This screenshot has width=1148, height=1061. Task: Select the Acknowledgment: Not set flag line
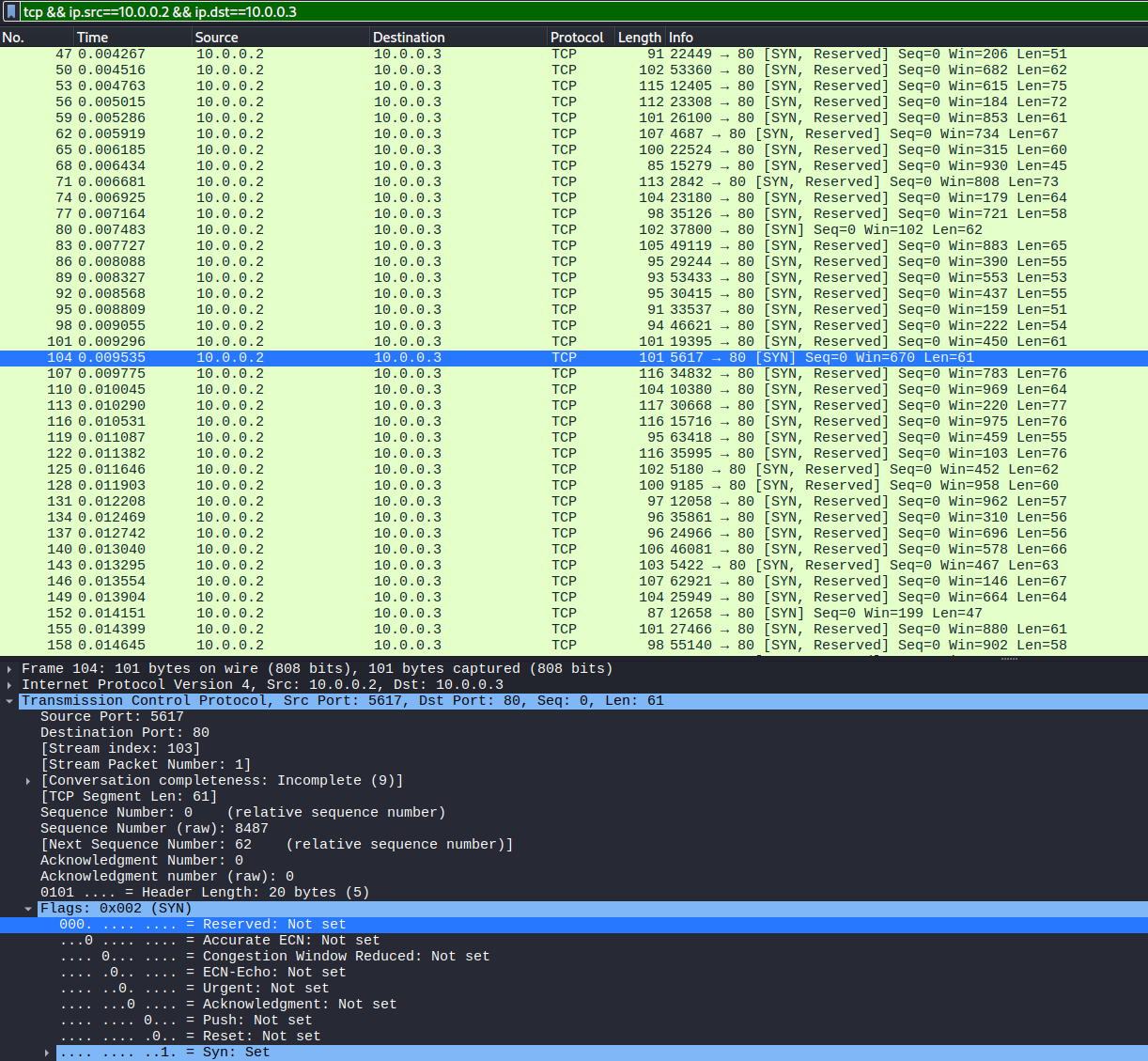tap(274, 1005)
